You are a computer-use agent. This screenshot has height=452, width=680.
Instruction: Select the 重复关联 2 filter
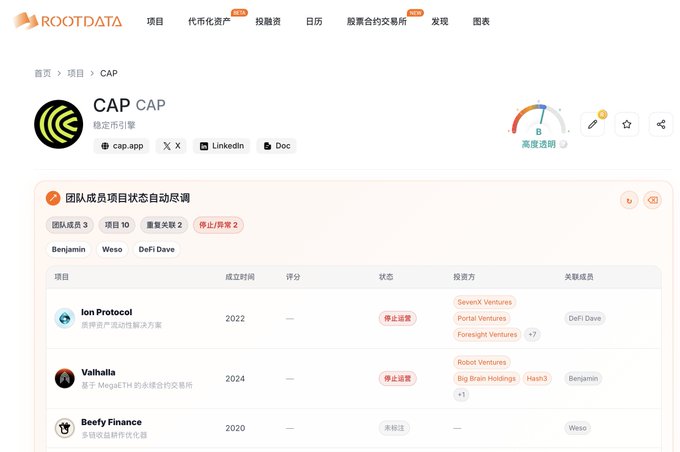(164, 225)
